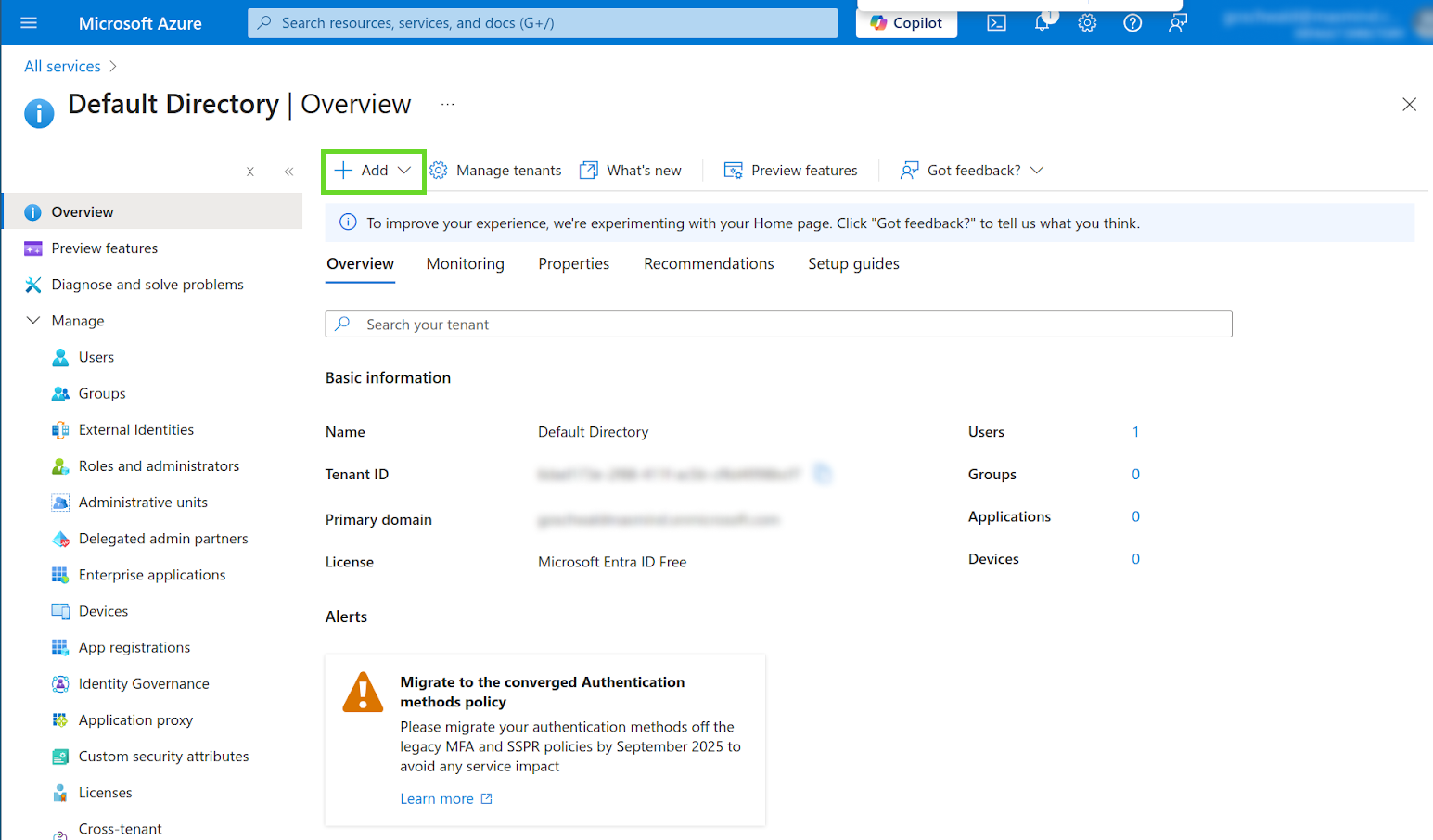Switch to the Monitoring tab
1433x840 pixels.
click(x=465, y=264)
